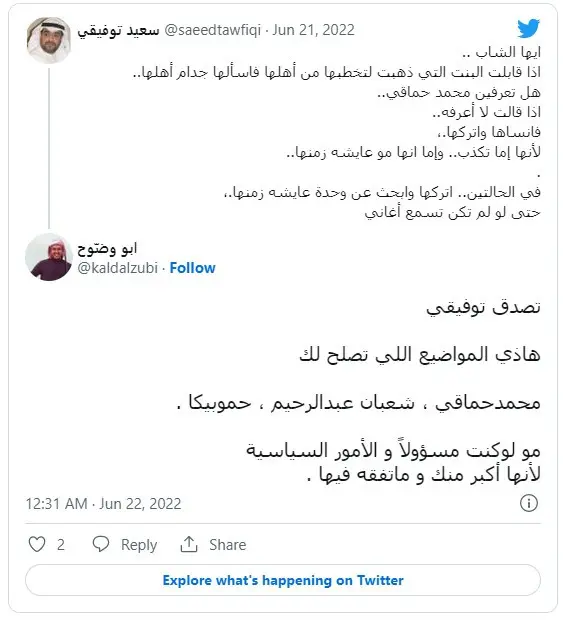Click the Twitter bird logo
The height and width of the screenshot is (621, 563).
[528, 29]
